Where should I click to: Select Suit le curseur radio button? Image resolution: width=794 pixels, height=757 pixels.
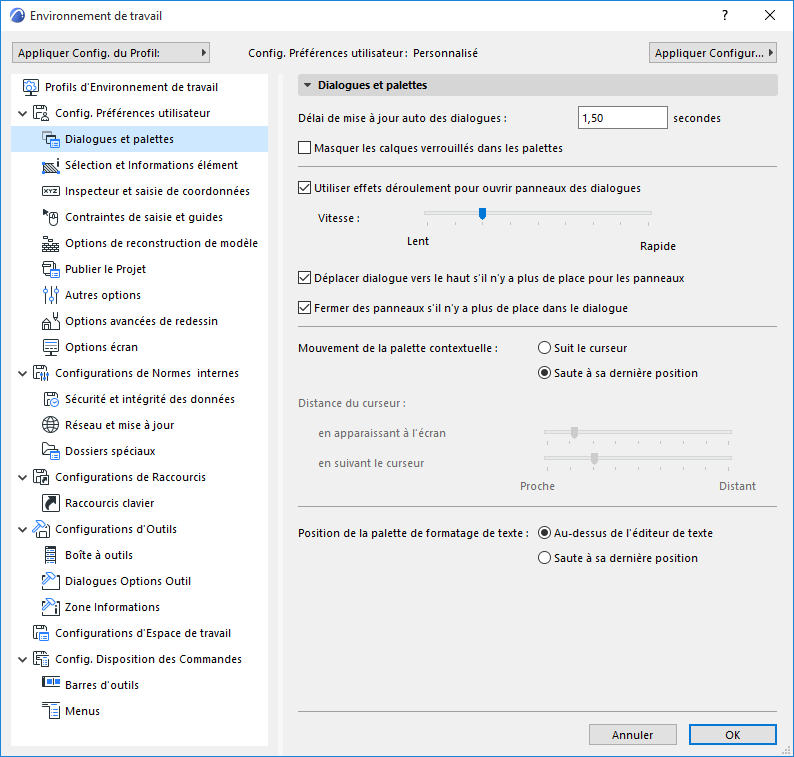[544, 348]
